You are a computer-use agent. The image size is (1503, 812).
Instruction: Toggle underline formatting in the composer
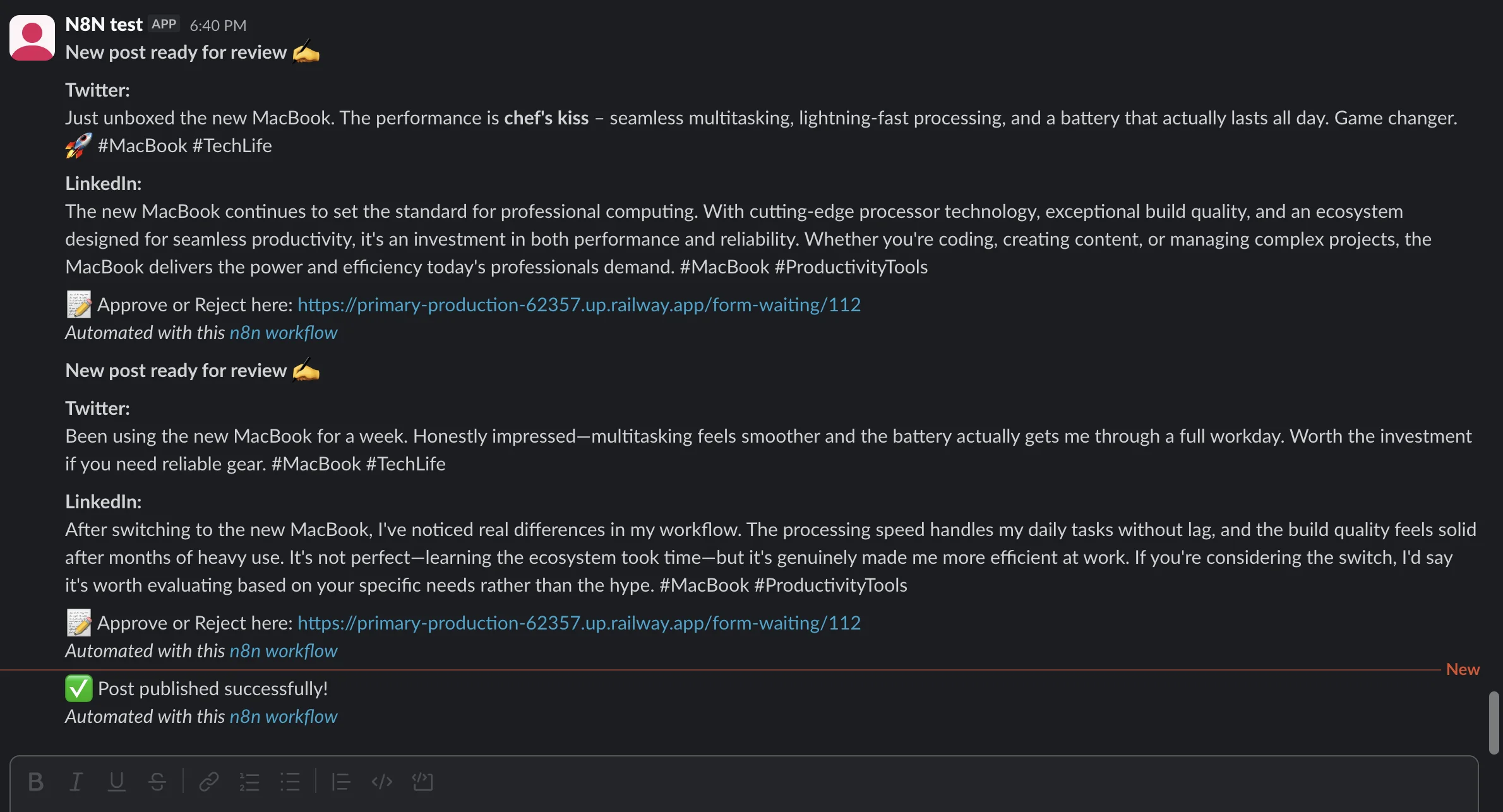point(117,782)
